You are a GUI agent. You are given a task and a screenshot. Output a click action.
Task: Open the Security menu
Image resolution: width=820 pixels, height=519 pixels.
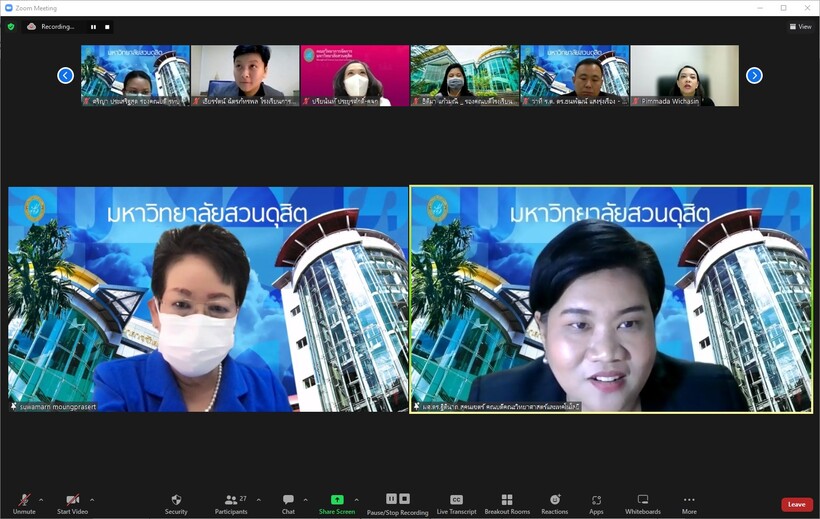(176, 504)
